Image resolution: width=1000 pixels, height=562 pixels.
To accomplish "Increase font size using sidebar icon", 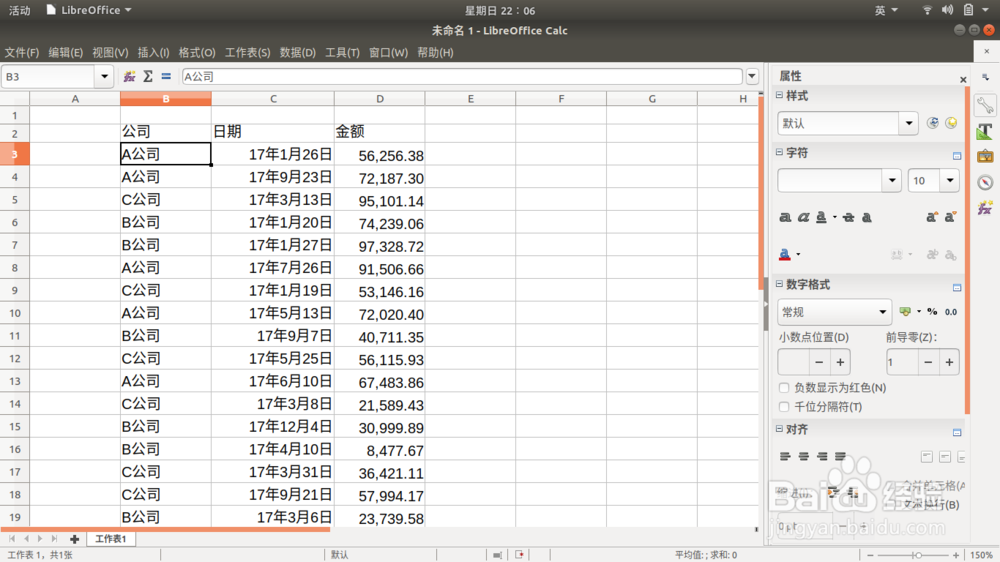I will (x=932, y=218).
